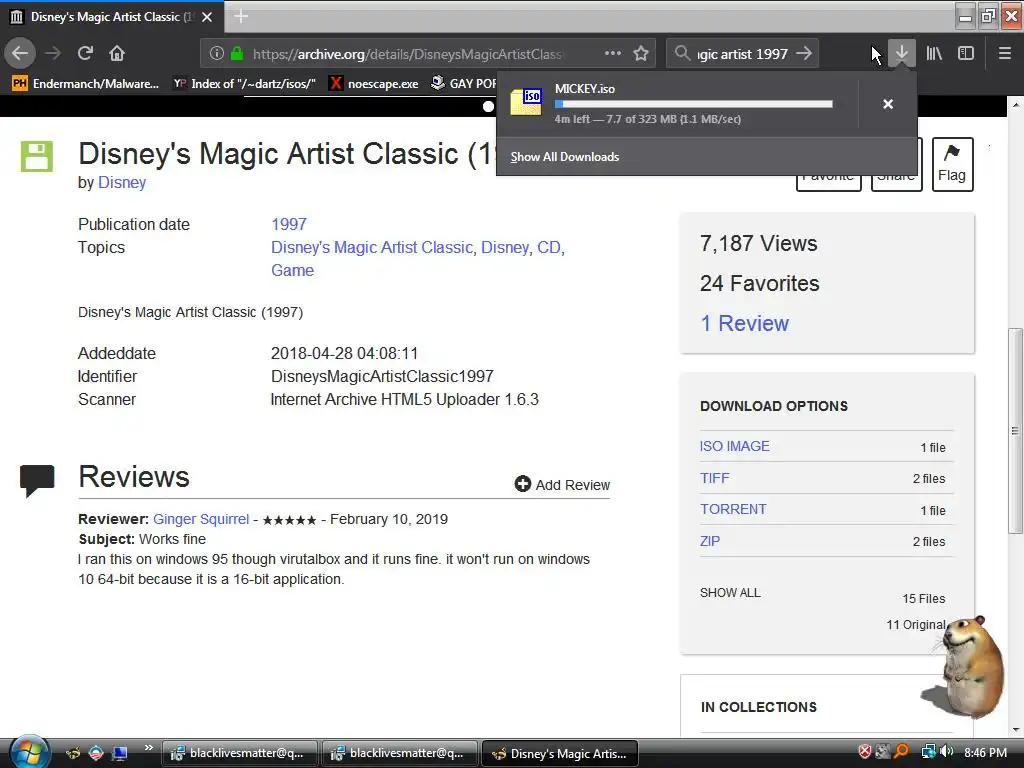Click the network tray icon
Screen dimensions: 1024x768
point(928,752)
